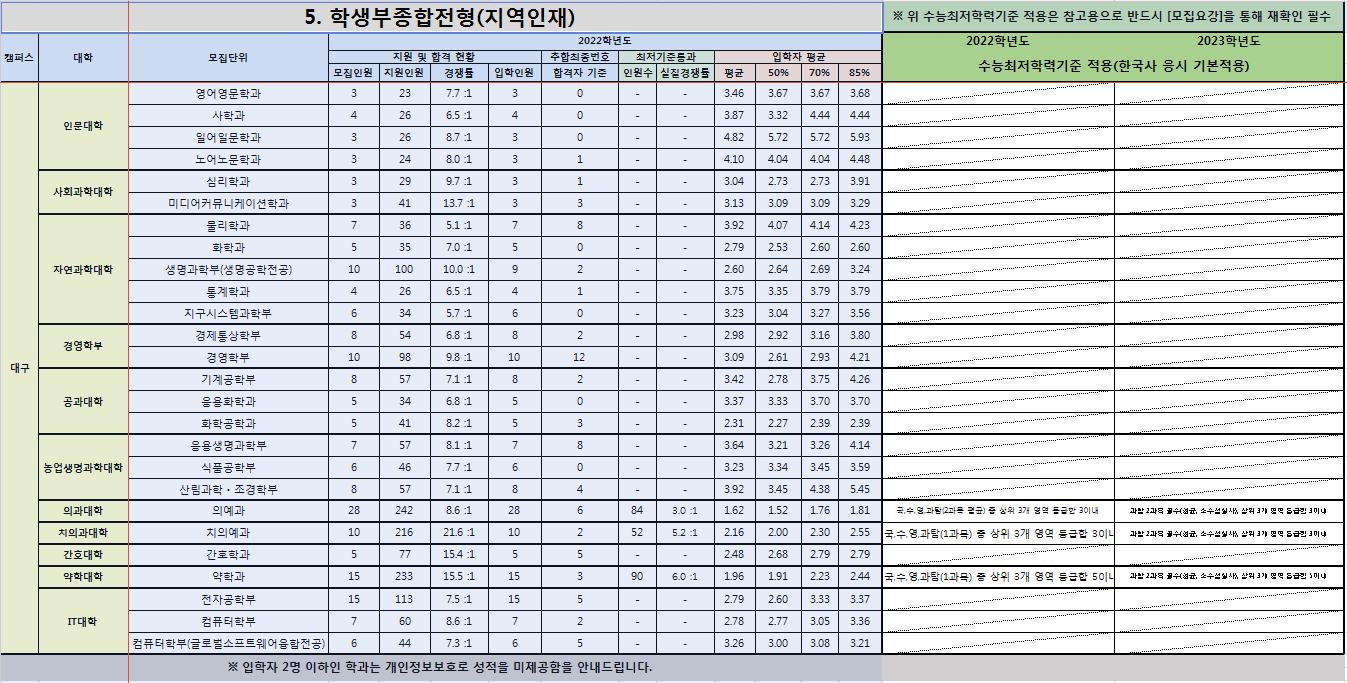Click the '식품공학부' department cell
The width and height of the screenshot is (1347, 683).
pyautogui.click(x=228, y=467)
